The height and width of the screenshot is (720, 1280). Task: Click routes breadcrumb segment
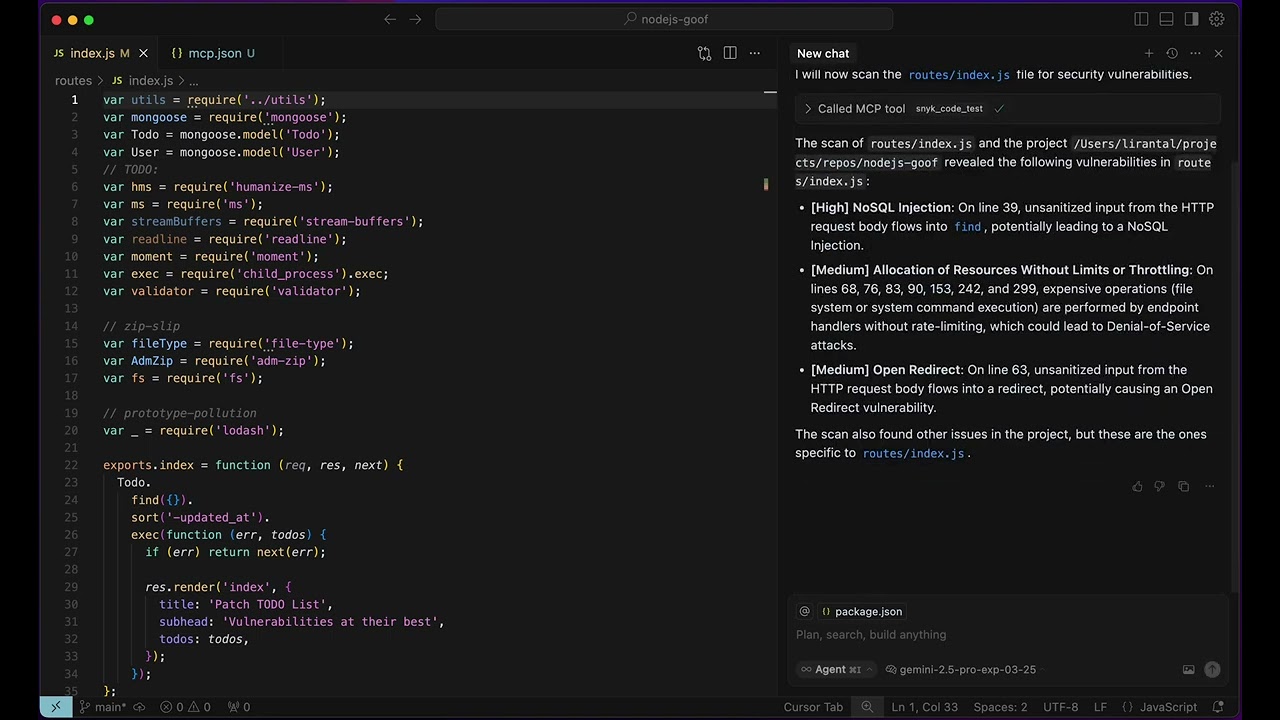tap(73, 81)
